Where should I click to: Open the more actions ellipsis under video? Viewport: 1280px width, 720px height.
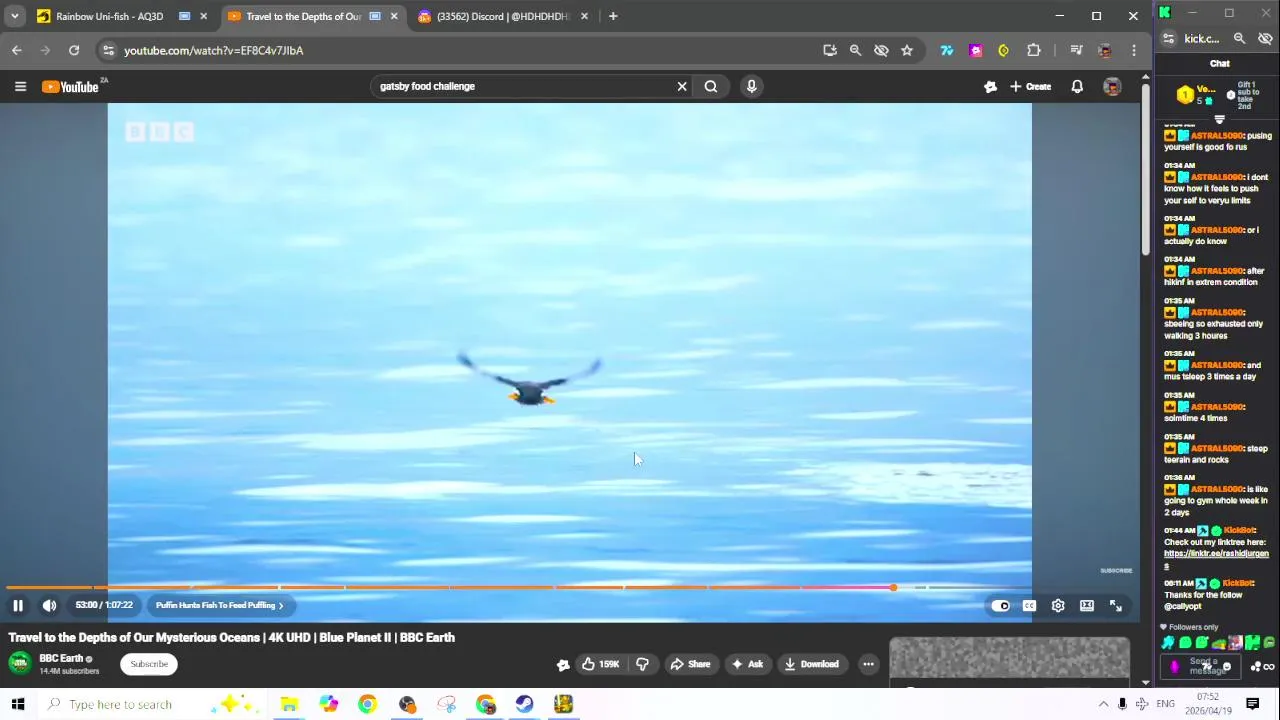868,664
